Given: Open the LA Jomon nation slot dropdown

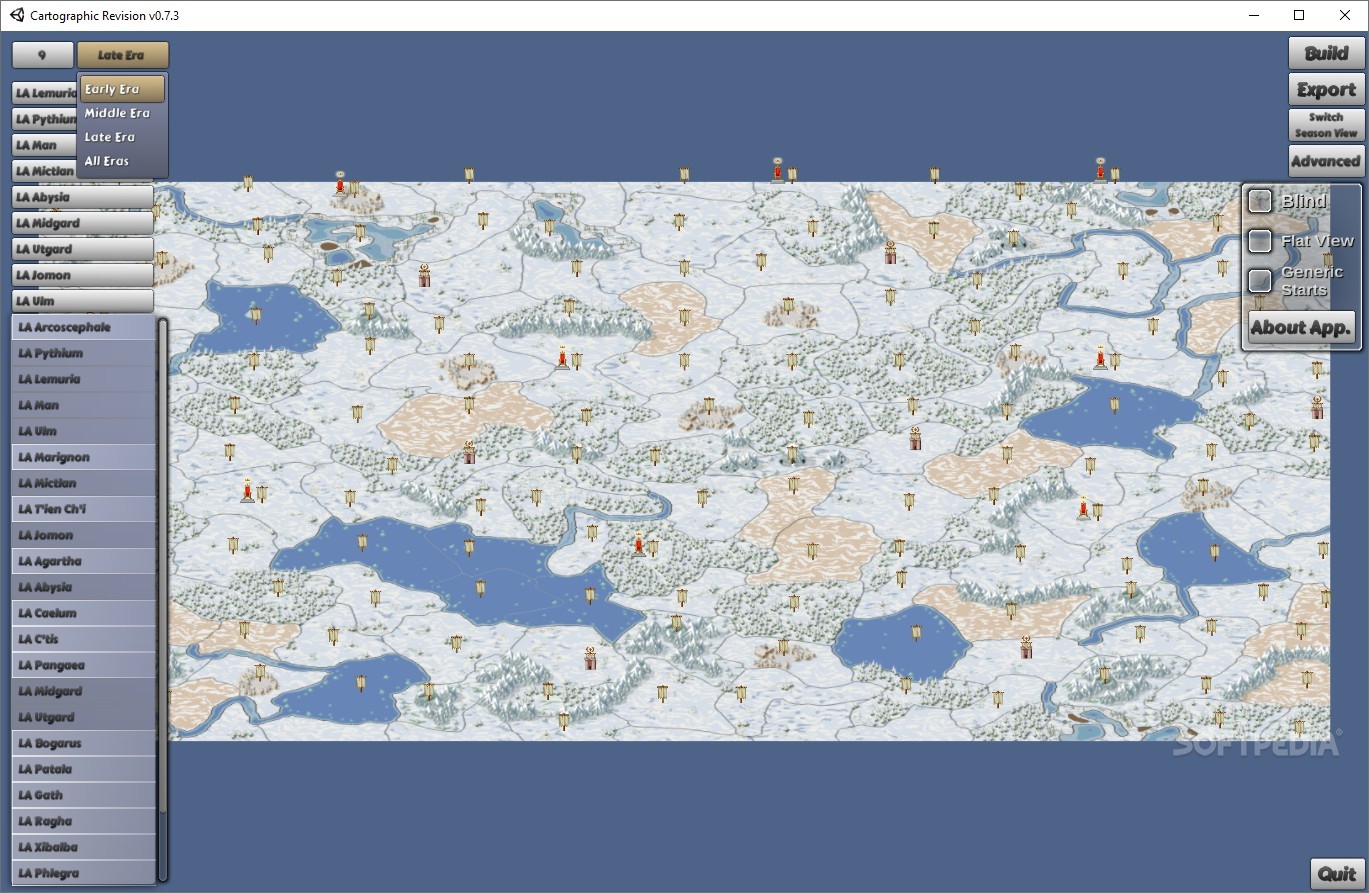Looking at the screenshot, I should tap(83, 275).
